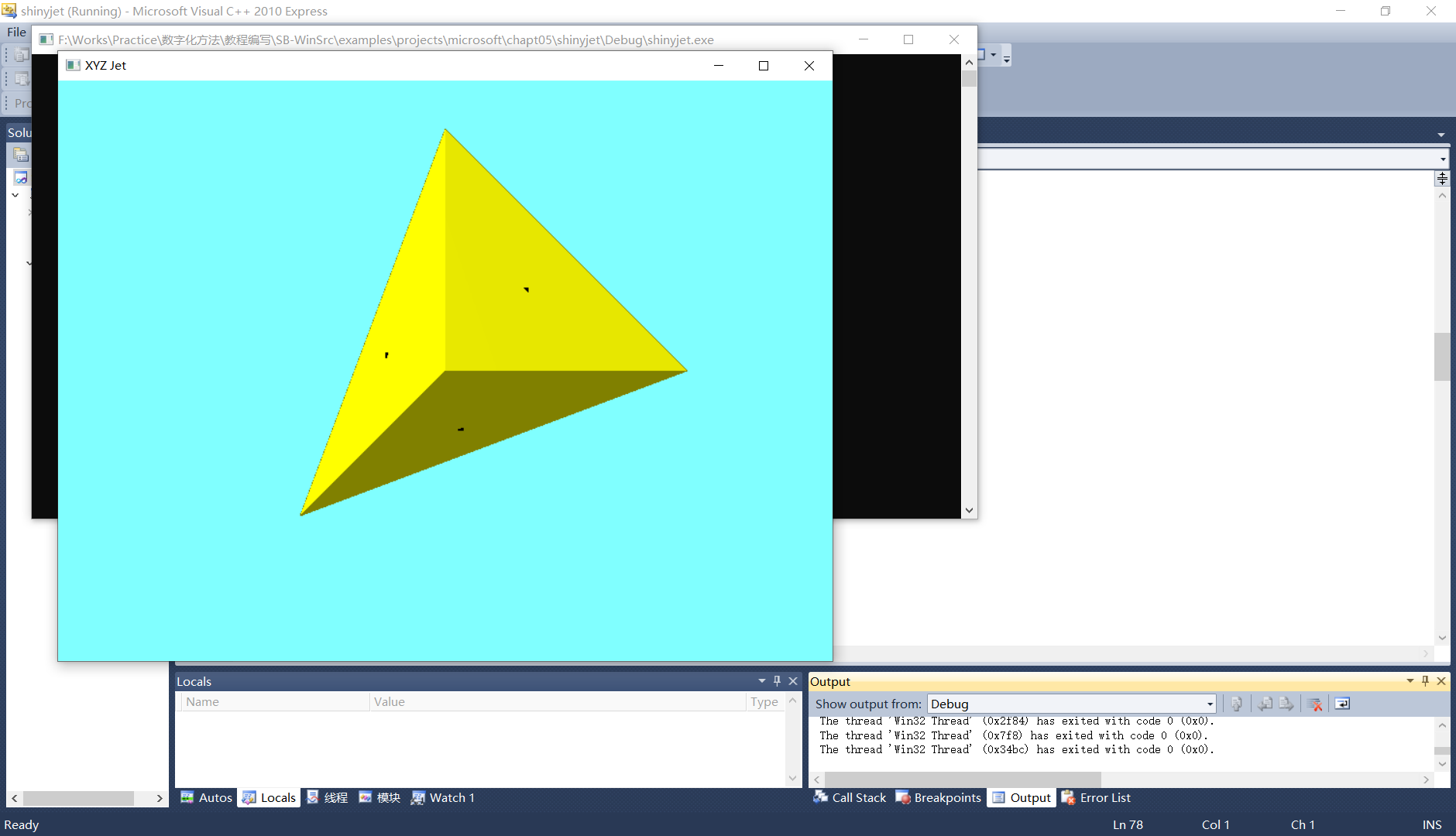The height and width of the screenshot is (836, 1456).
Task: Go to previous message in Output toolbar
Action: pyautogui.click(x=1265, y=704)
